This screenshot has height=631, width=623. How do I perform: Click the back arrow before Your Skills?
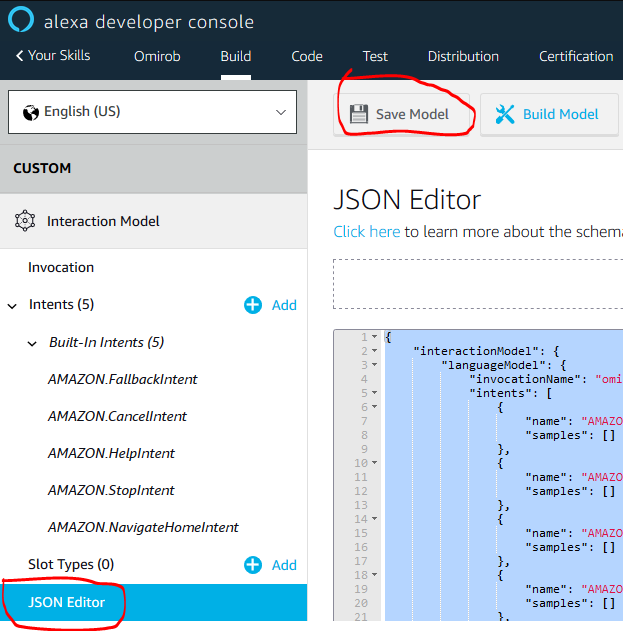click(x=19, y=56)
